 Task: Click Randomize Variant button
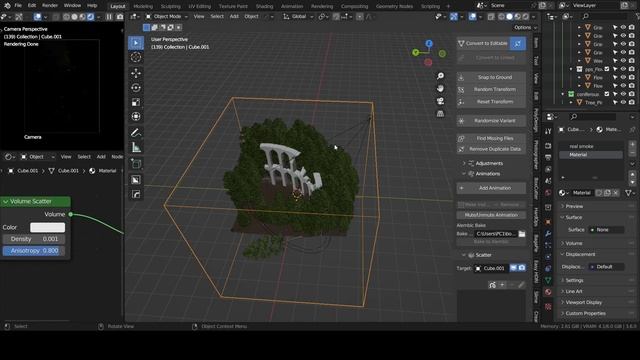491,121
